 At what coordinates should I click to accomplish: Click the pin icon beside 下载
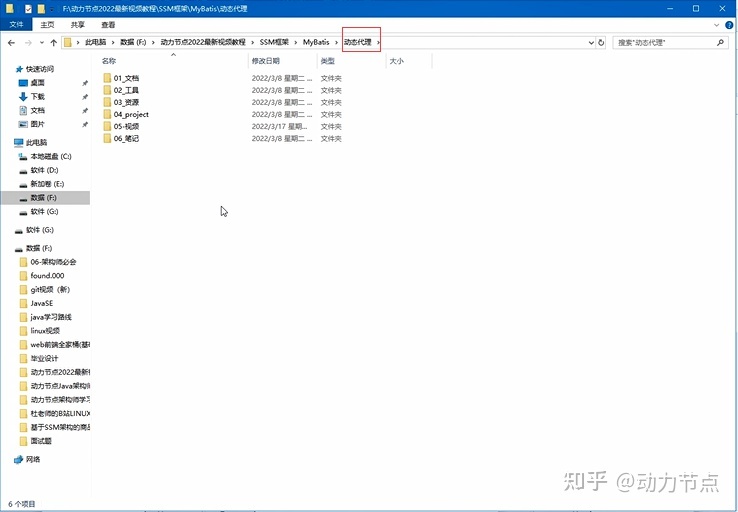tap(85, 97)
